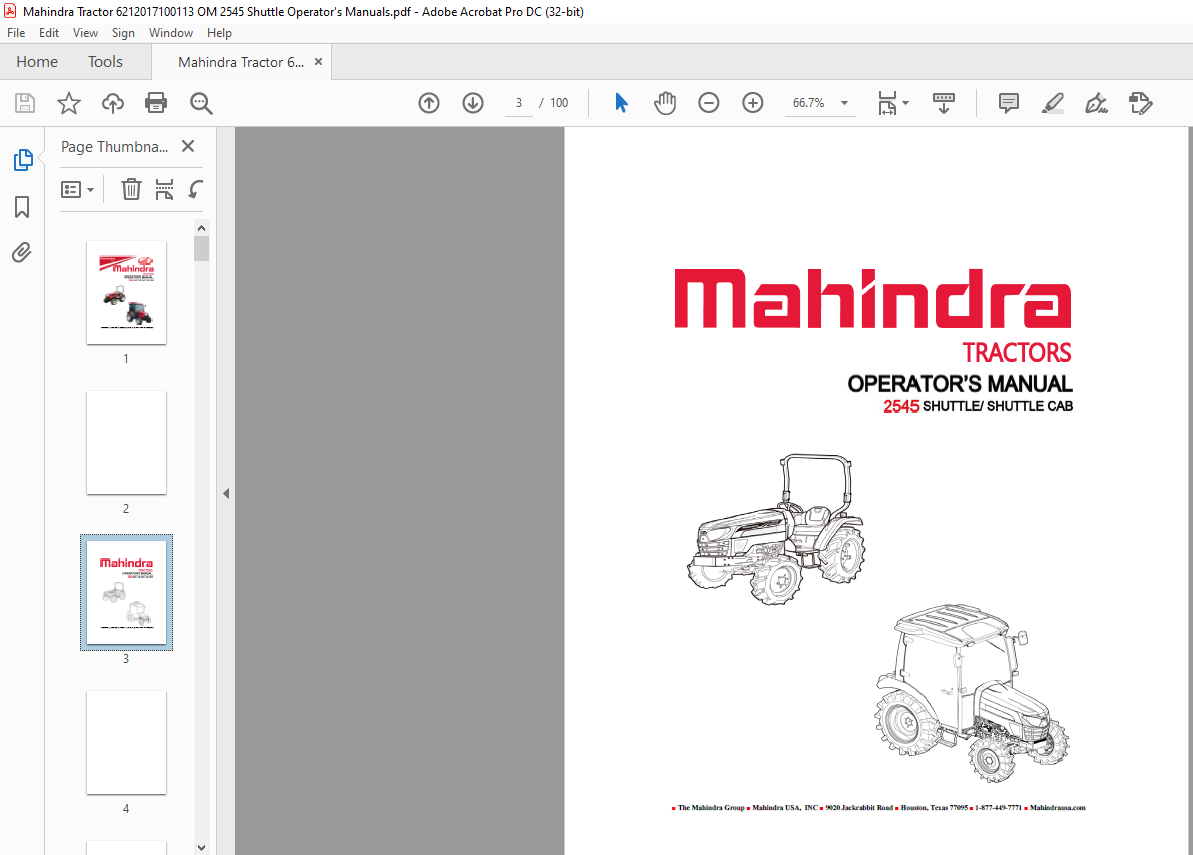Activate the hand pan tool
Viewport: 1193px width, 855px height.
pos(665,103)
